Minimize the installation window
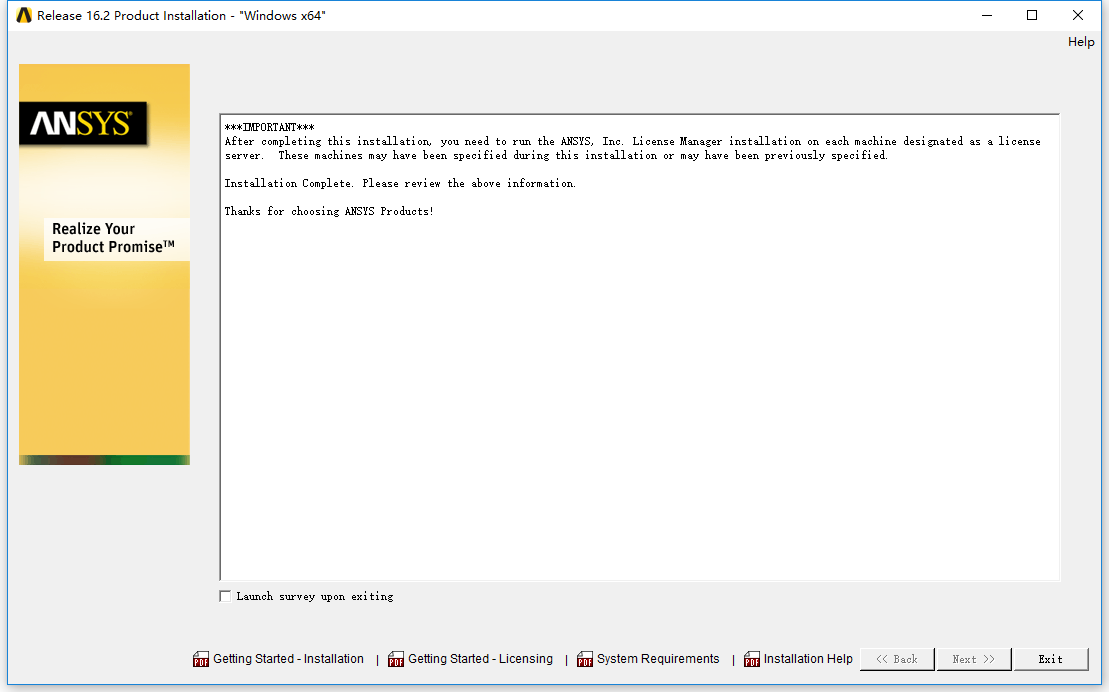This screenshot has height=692, width=1109. coord(987,15)
